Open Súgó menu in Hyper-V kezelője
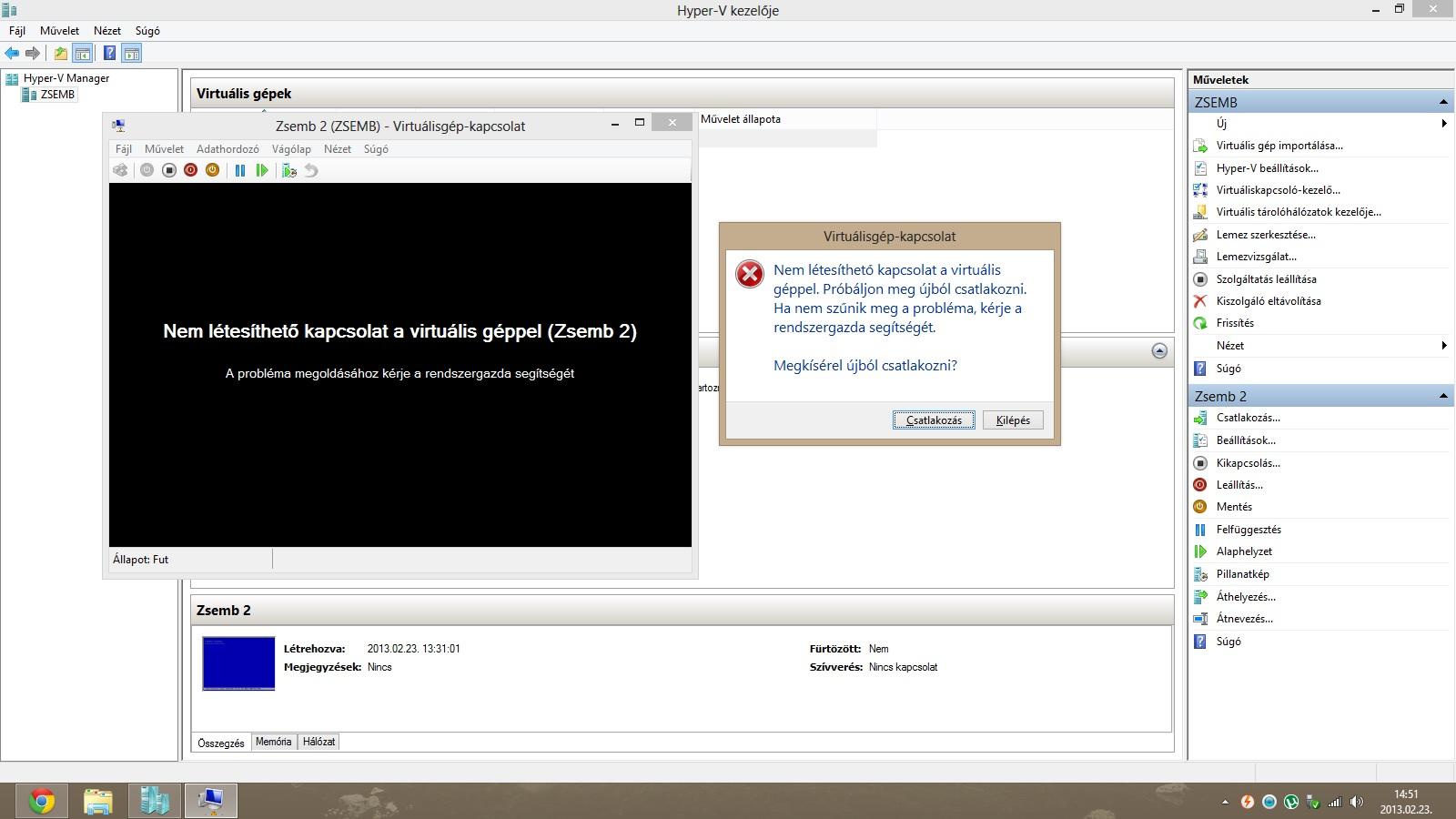Viewport: 1456px width, 819px height. coord(147,31)
